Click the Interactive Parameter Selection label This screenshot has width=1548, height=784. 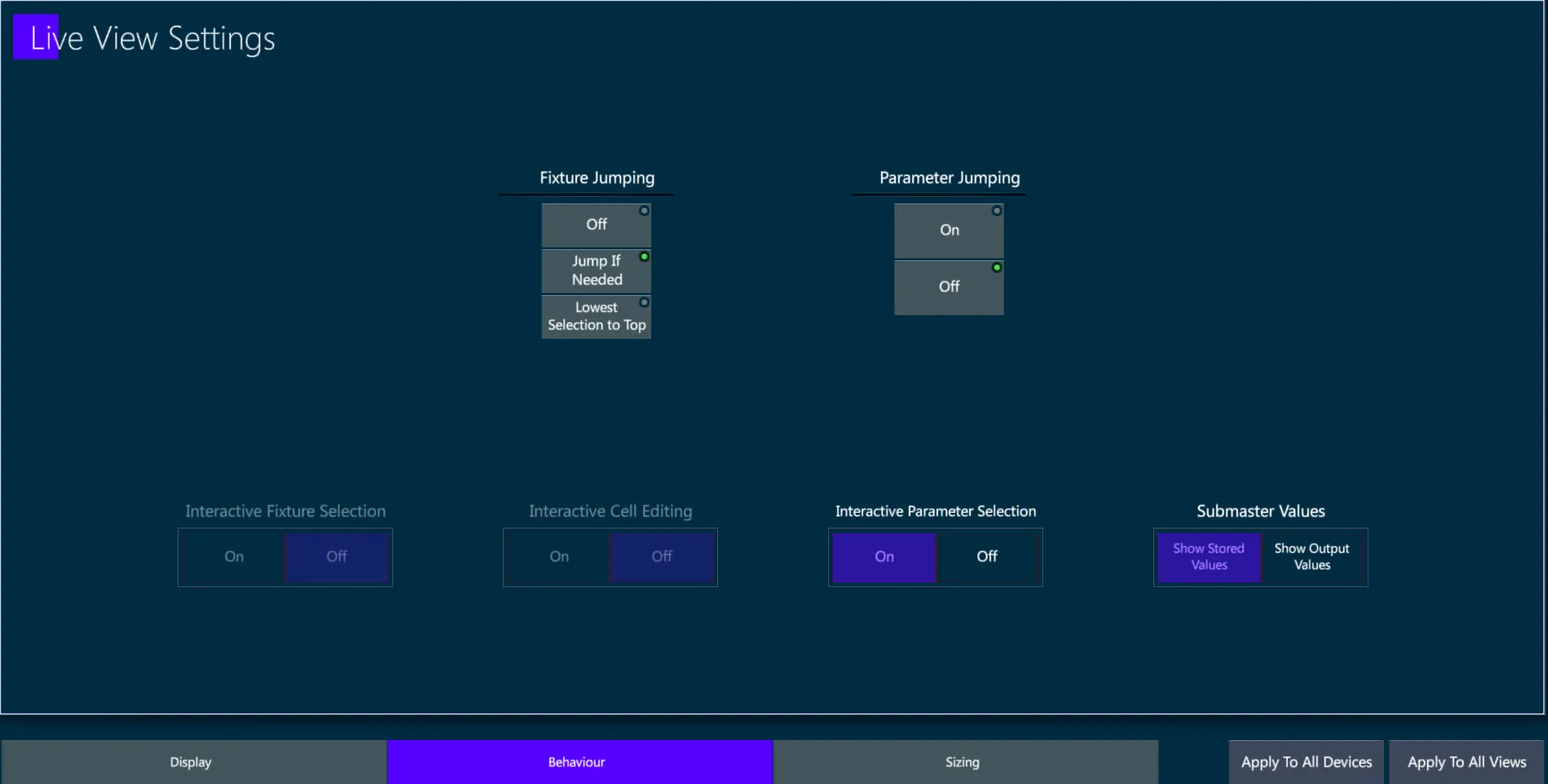point(936,511)
